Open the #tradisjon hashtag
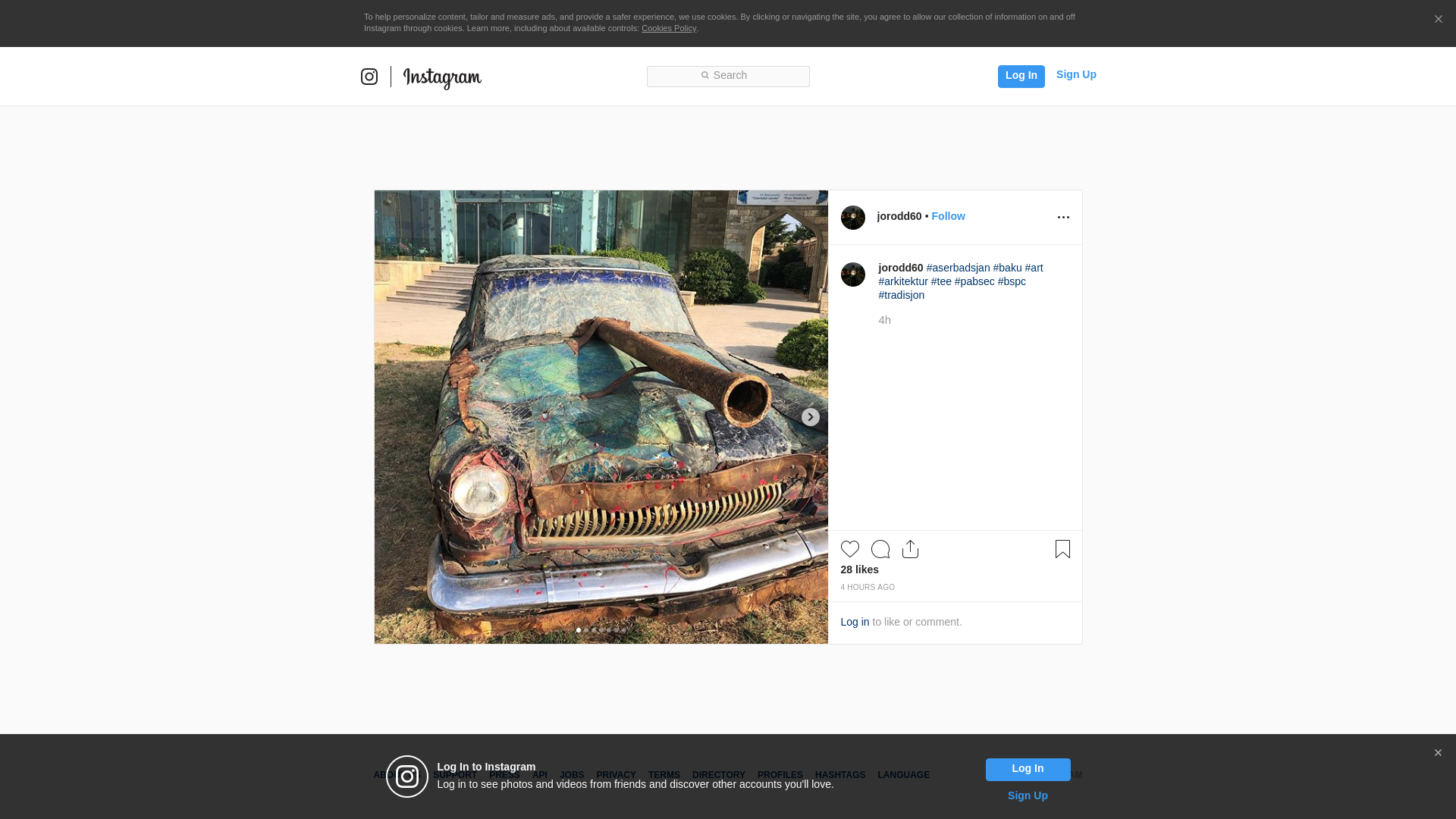 click(x=902, y=295)
